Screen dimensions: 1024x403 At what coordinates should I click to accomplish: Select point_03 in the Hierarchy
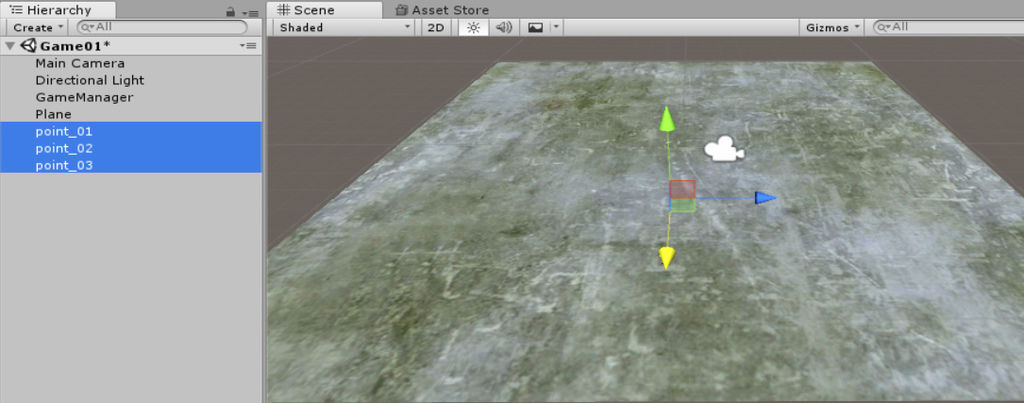coord(131,165)
